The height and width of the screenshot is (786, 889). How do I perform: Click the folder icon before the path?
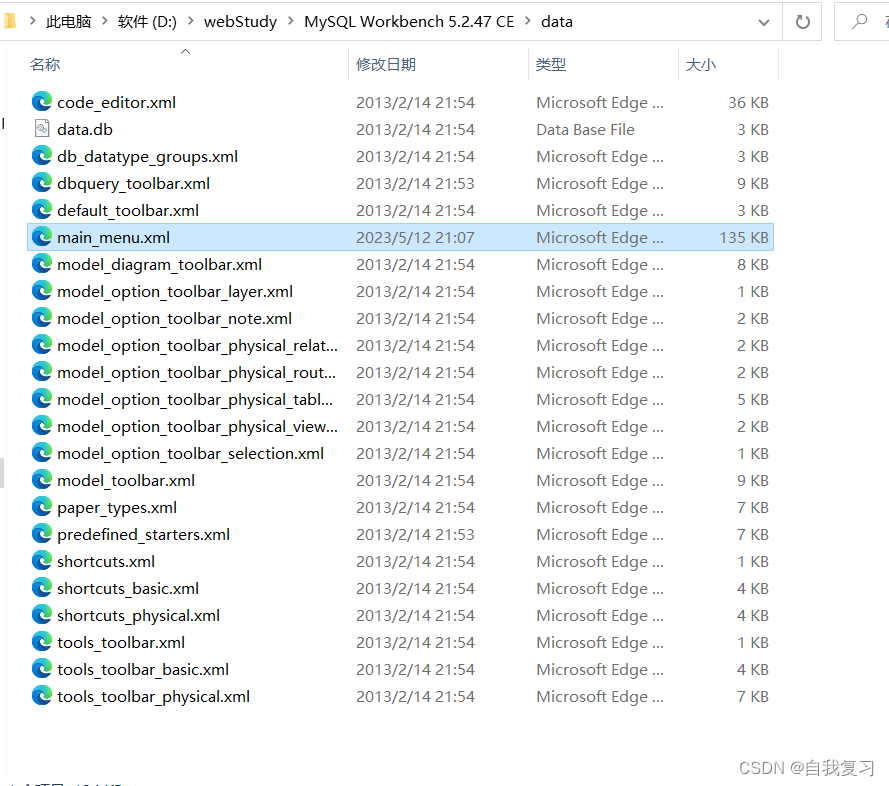pos(12,21)
